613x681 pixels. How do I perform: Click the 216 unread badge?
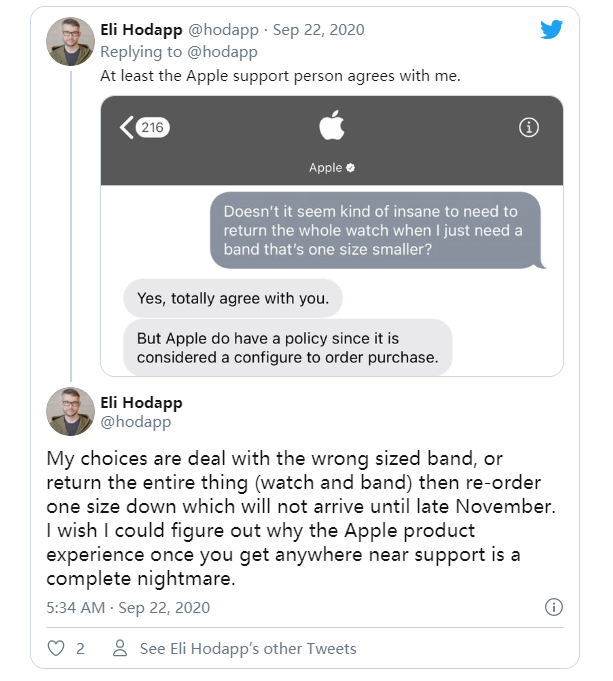pos(152,127)
